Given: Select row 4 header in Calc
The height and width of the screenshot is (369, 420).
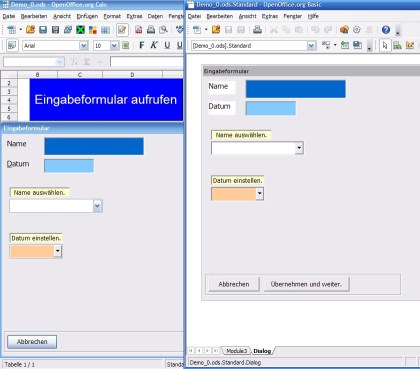Looking at the screenshot, I should click(x=9, y=100).
